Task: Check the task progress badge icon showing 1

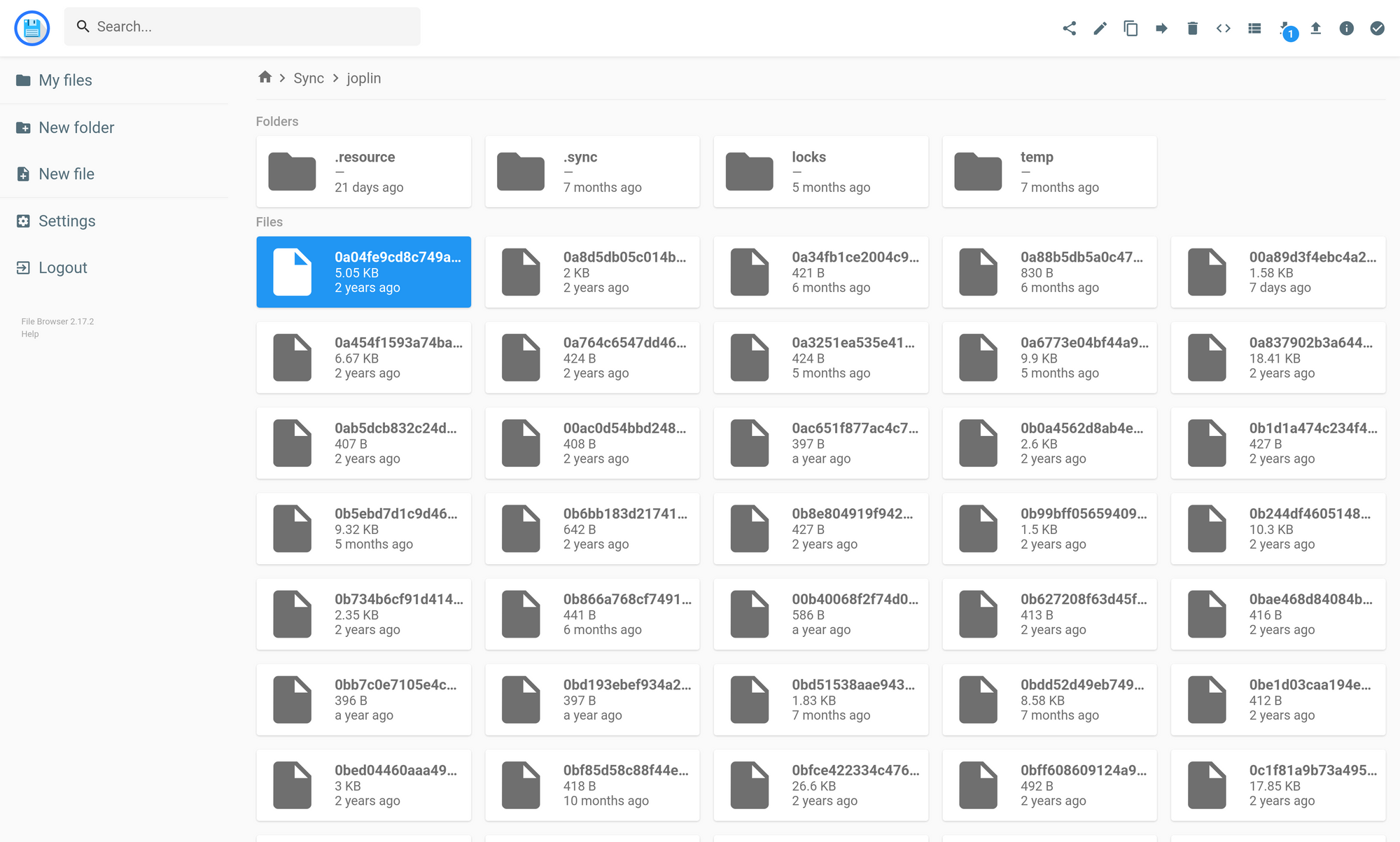Action: (x=1287, y=29)
